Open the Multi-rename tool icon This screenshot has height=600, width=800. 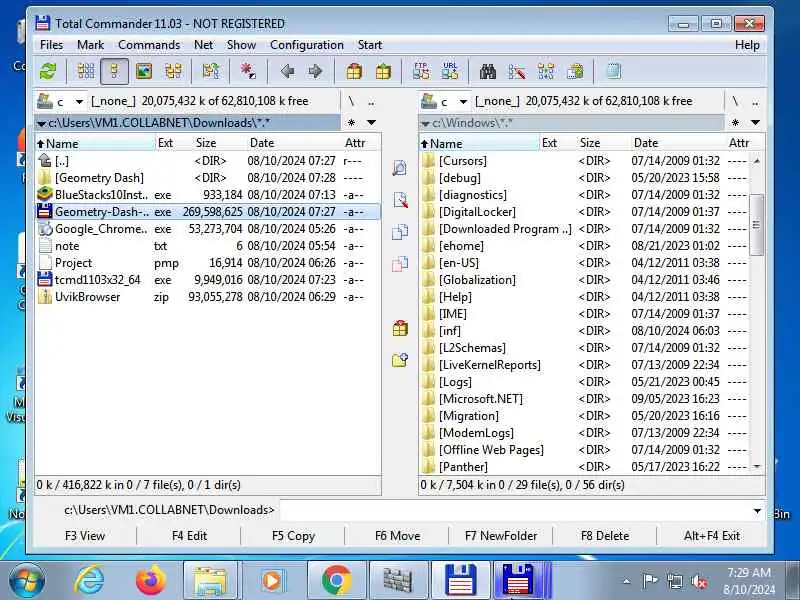point(517,71)
